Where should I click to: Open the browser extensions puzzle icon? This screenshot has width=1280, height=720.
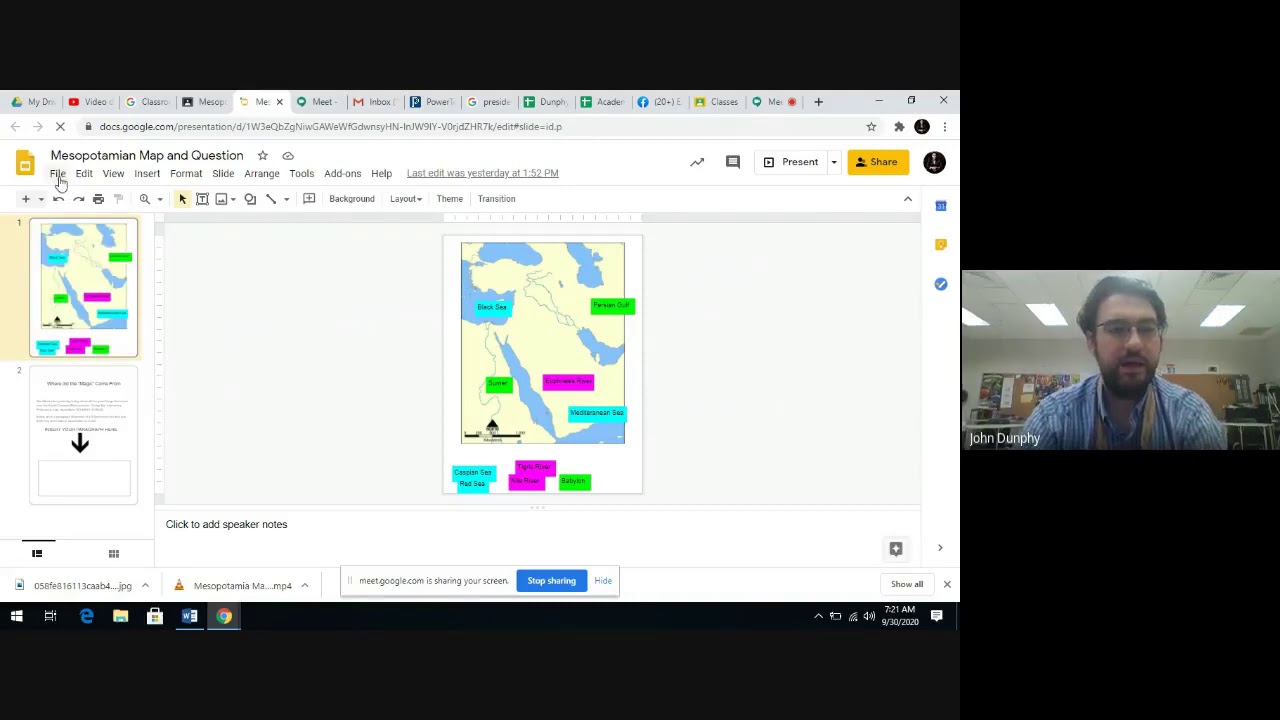coord(899,127)
